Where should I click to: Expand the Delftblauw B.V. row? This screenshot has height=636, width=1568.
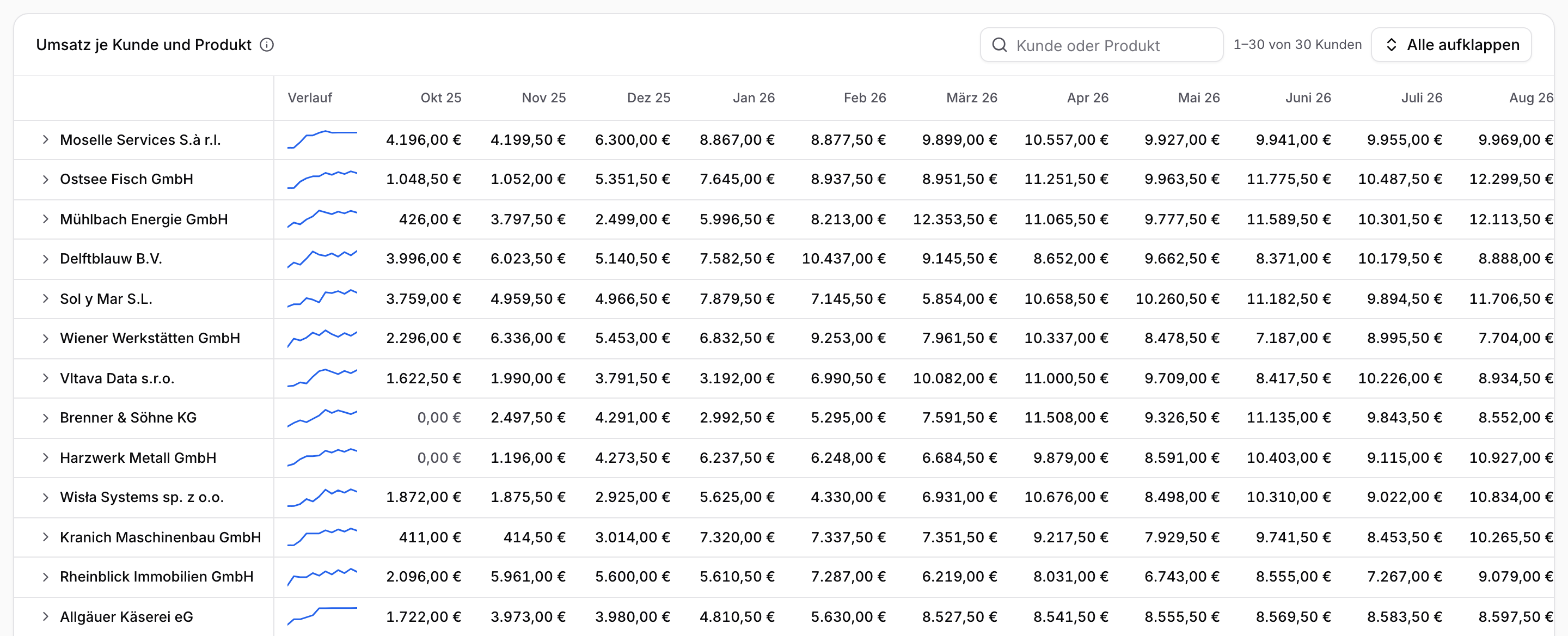pyautogui.click(x=46, y=259)
